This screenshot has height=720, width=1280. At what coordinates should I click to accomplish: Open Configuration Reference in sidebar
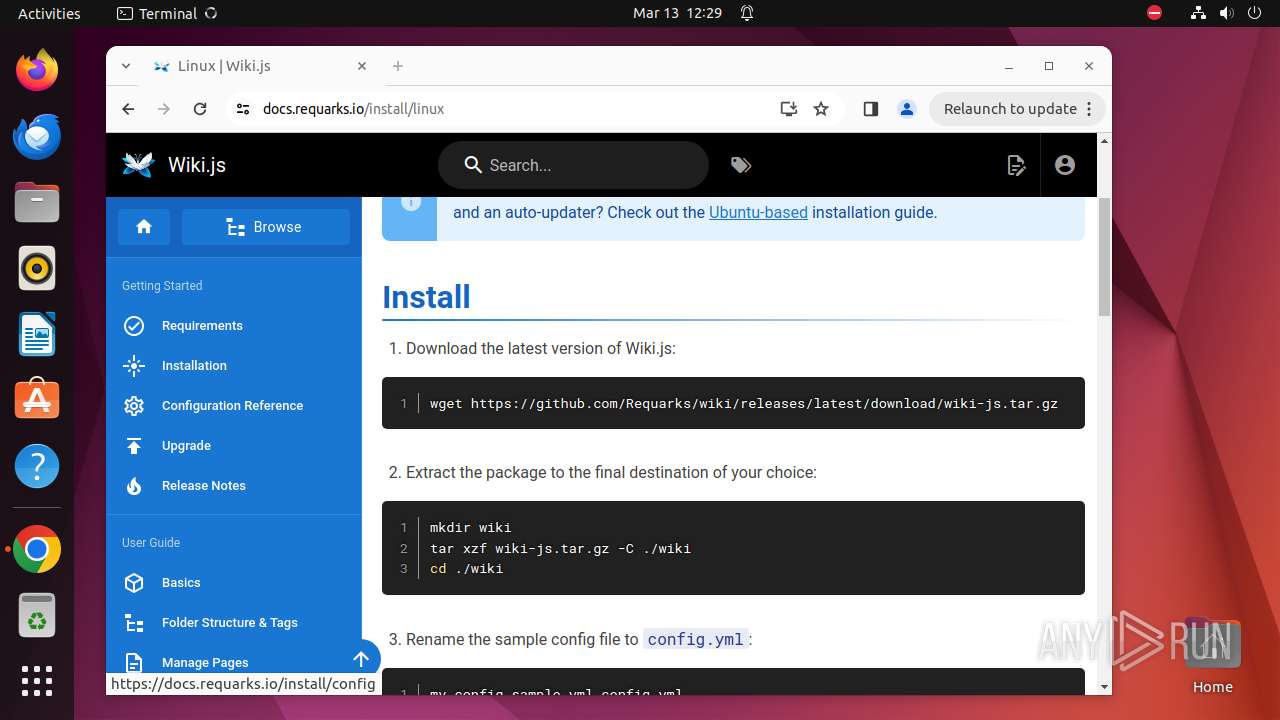click(234, 406)
